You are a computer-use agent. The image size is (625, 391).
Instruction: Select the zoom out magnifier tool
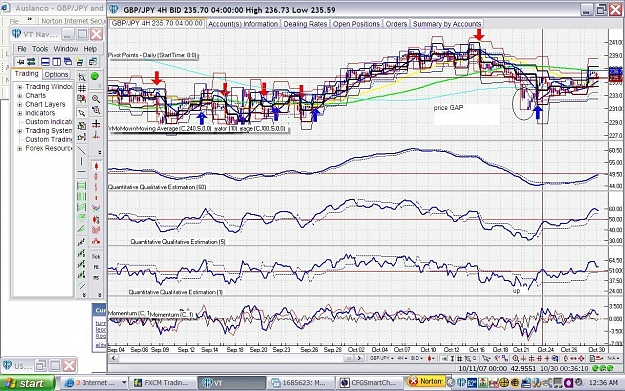[96, 110]
